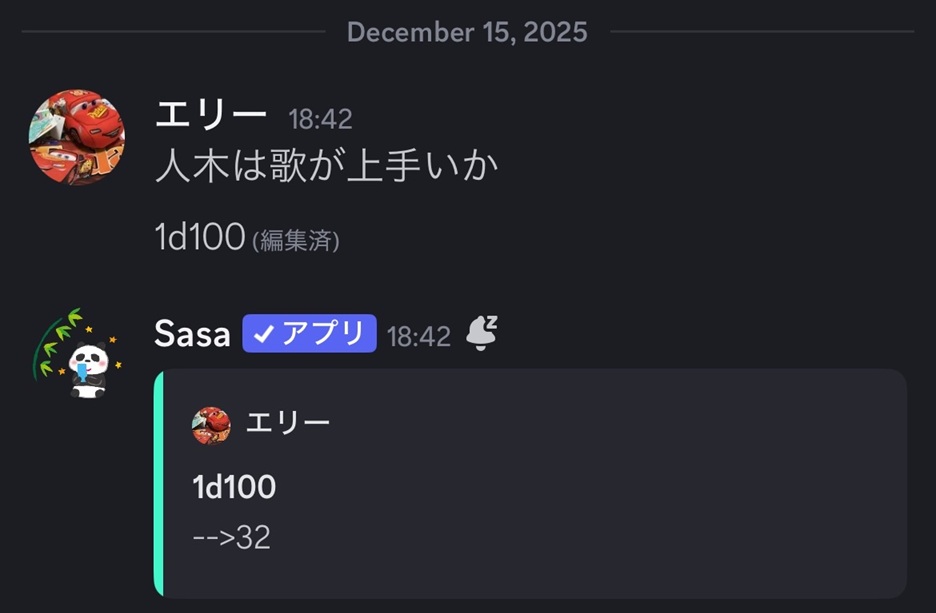
Task: Select the -->32 dice result text
Action: coord(231,537)
